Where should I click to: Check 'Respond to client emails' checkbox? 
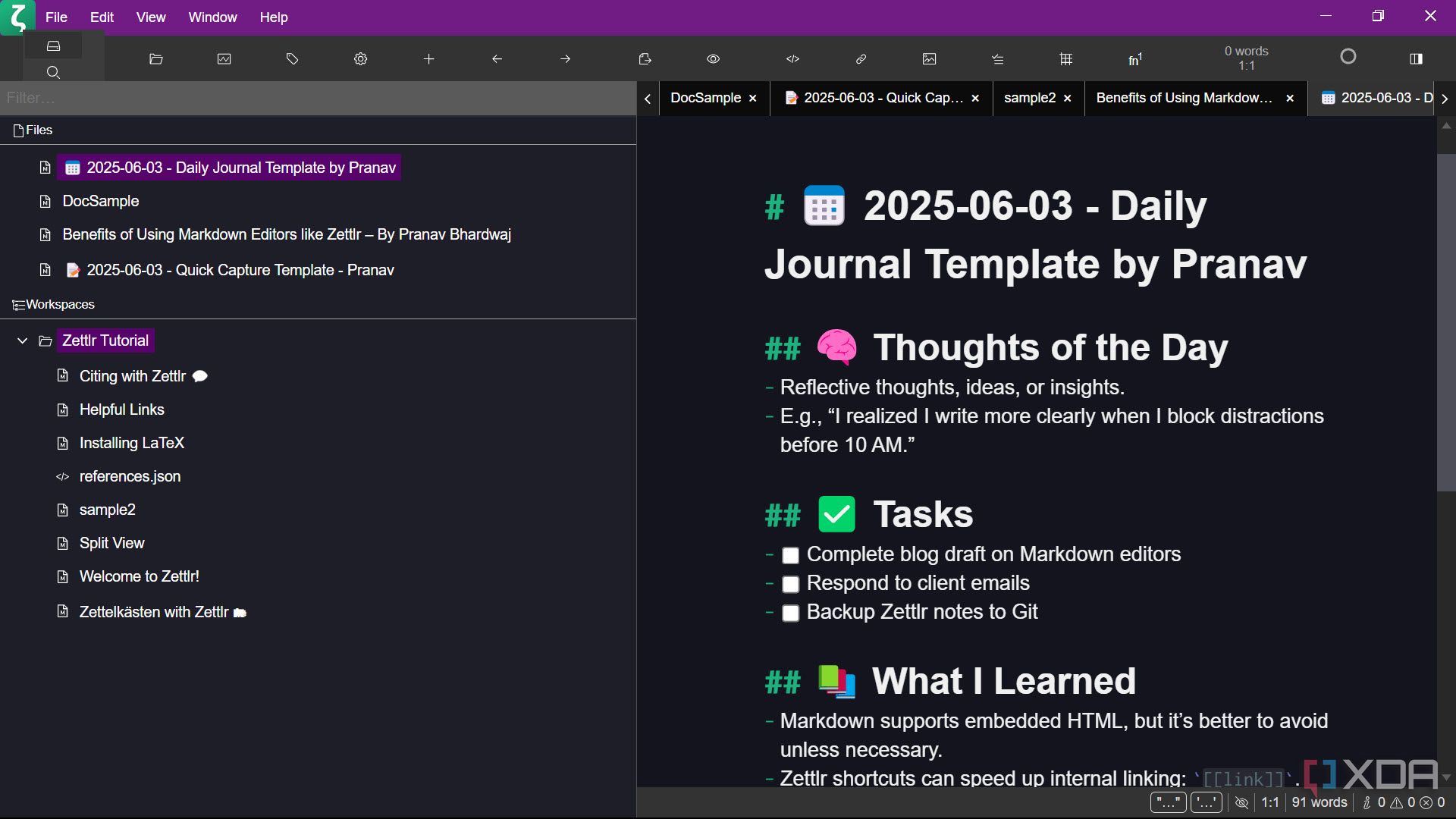pyautogui.click(x=790, y=585)
